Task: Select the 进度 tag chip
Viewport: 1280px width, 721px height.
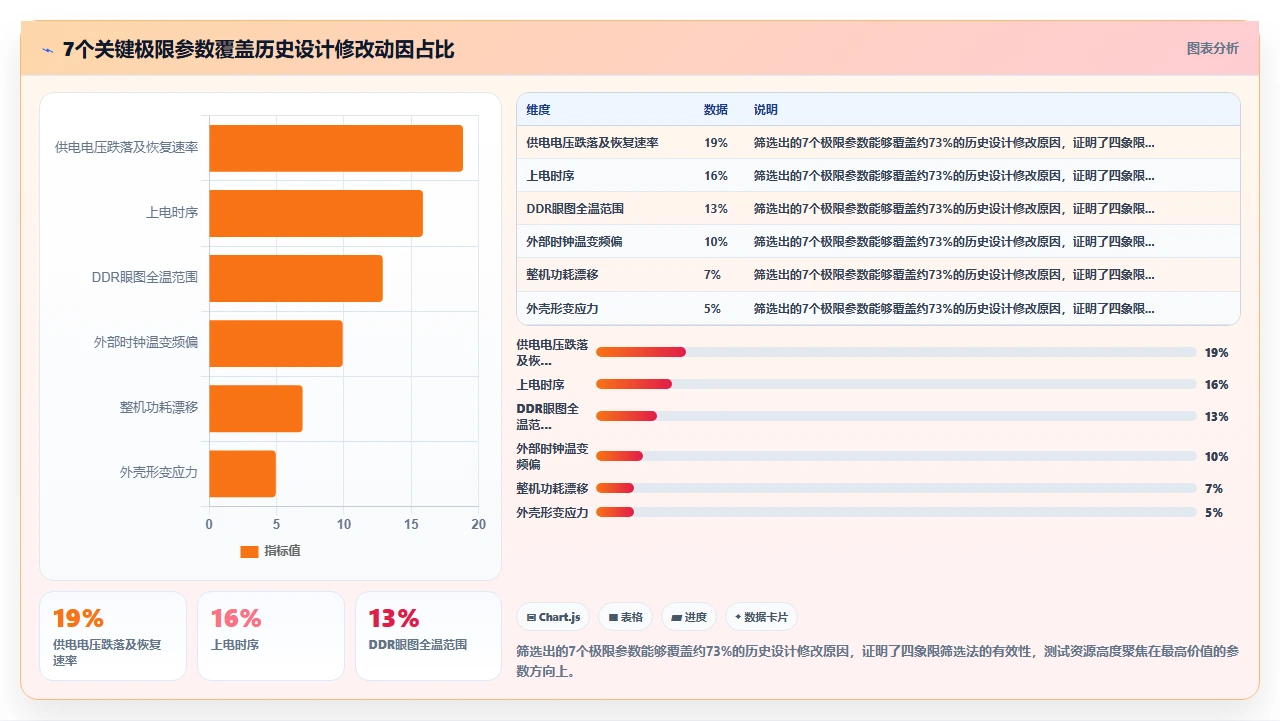Action: tap(690, 617)
